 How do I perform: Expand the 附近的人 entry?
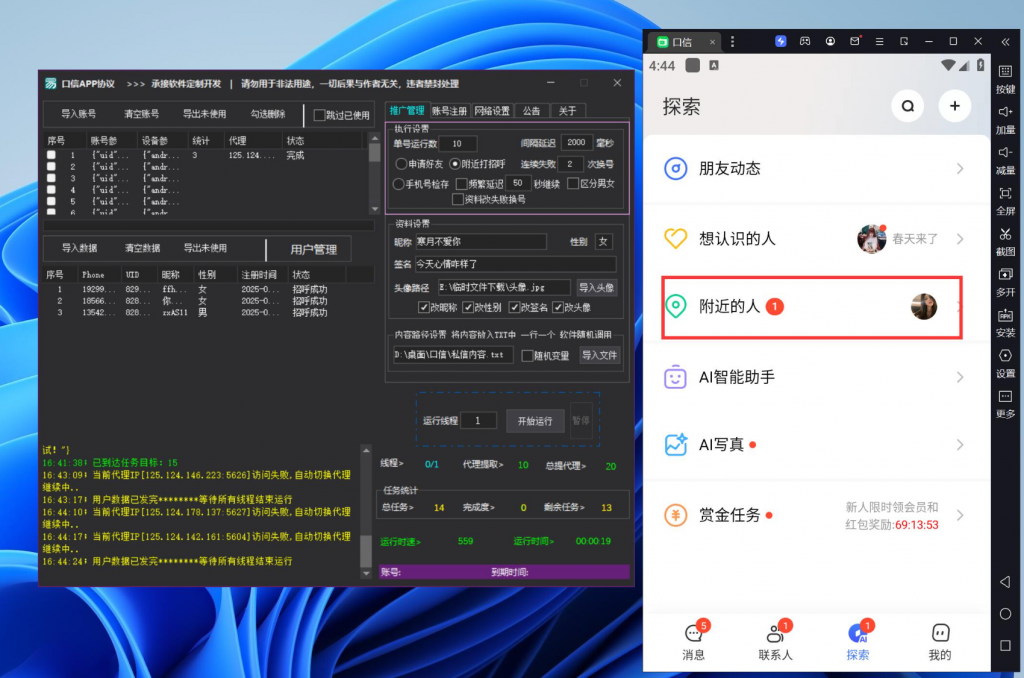tap(812, 307)
